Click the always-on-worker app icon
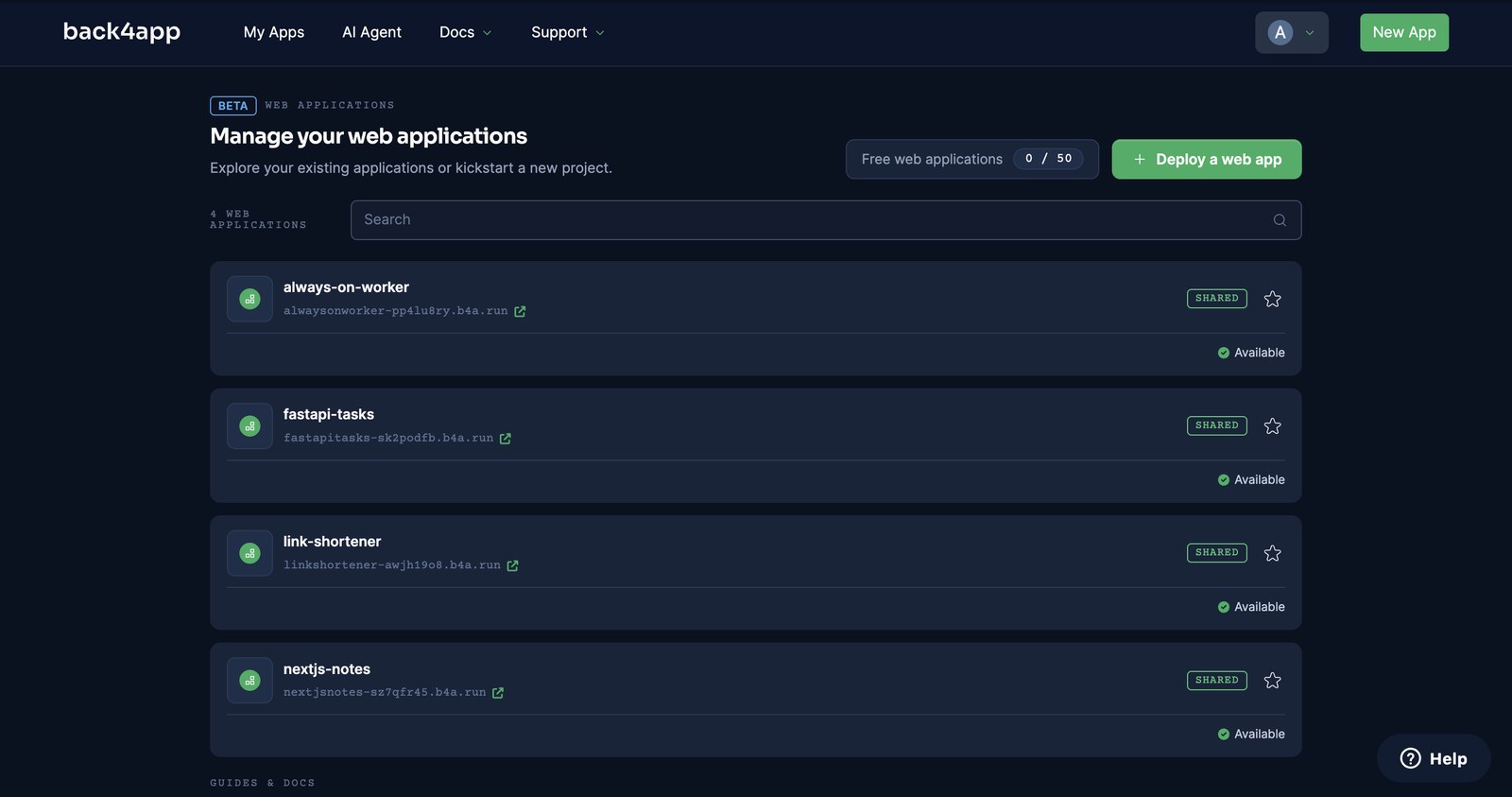1512x797 pixels. pyautogui.click(x=249, y=299)
